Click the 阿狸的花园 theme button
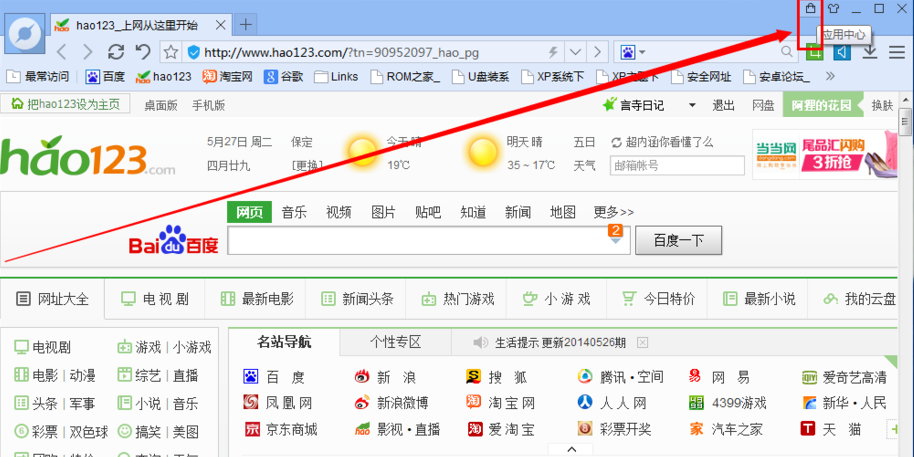914x457 pixels. point(821,106)
